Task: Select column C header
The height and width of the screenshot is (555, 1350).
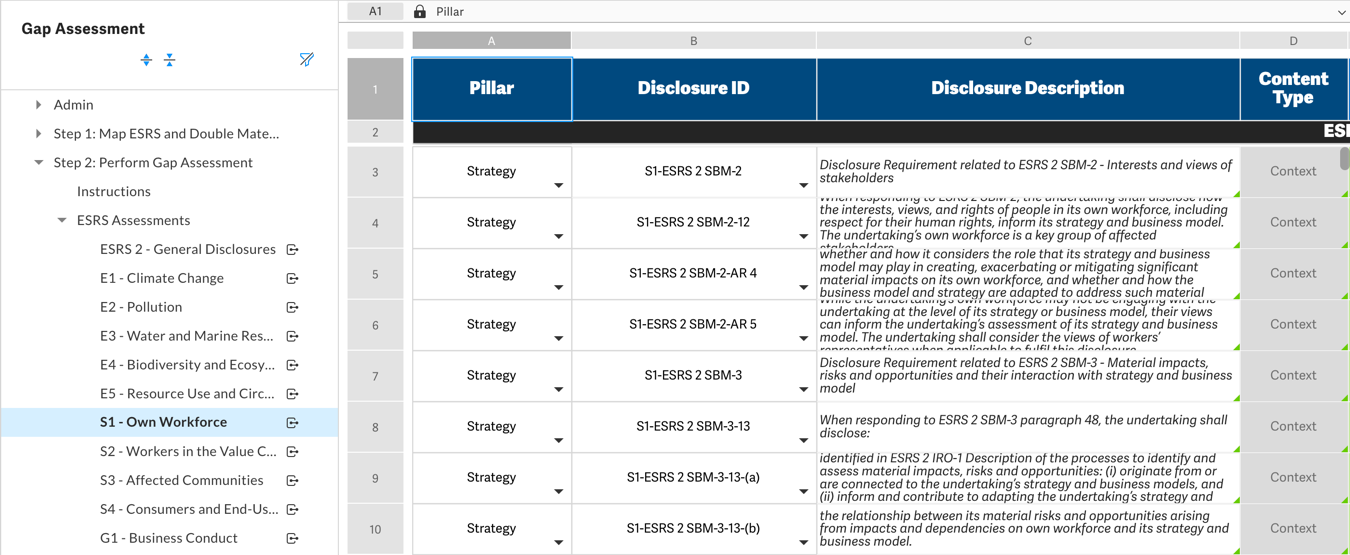Action: tap(1028, 41)
